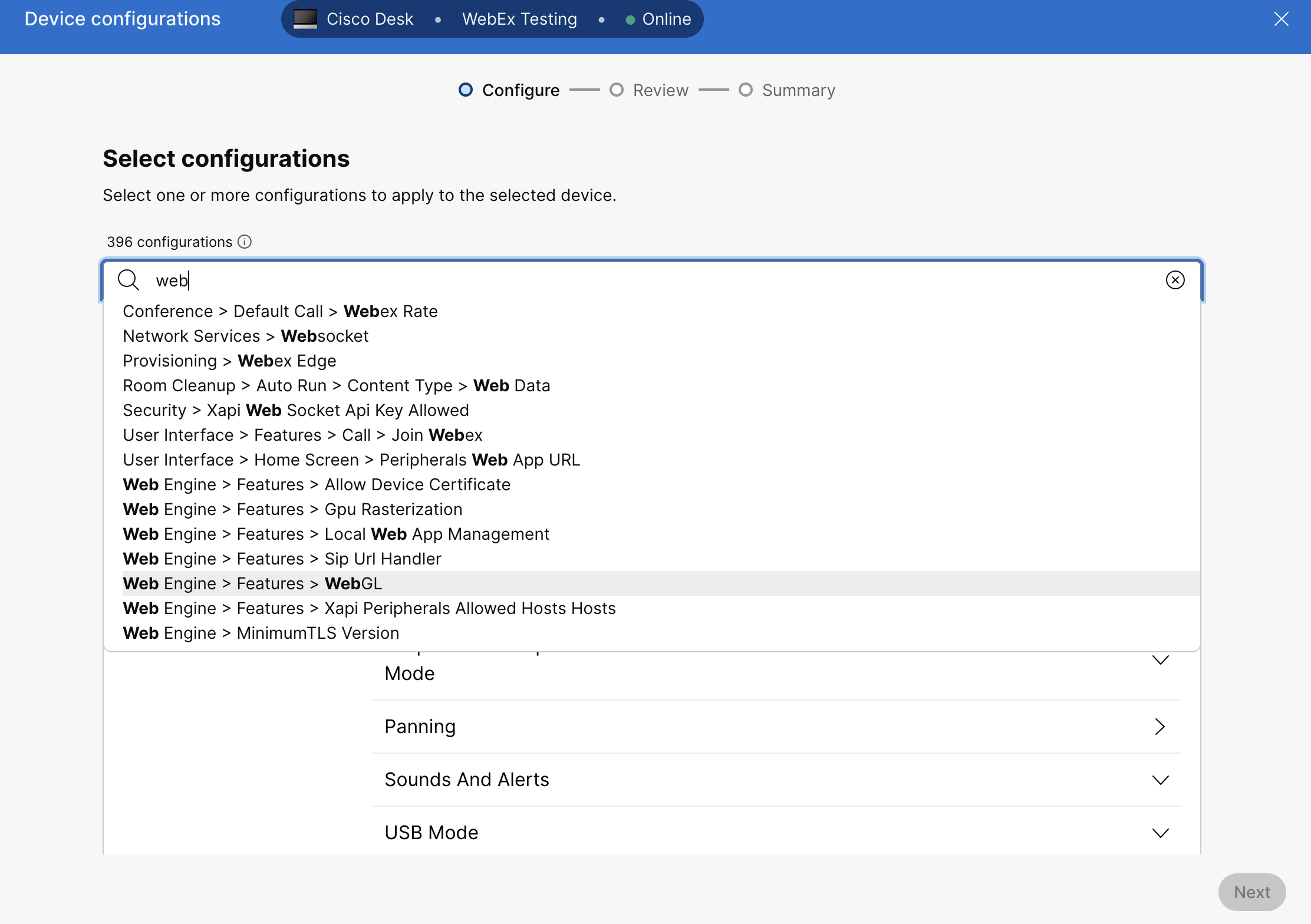Clear the search field with the X icon

pyautogui.click(x=1175, y=280)
